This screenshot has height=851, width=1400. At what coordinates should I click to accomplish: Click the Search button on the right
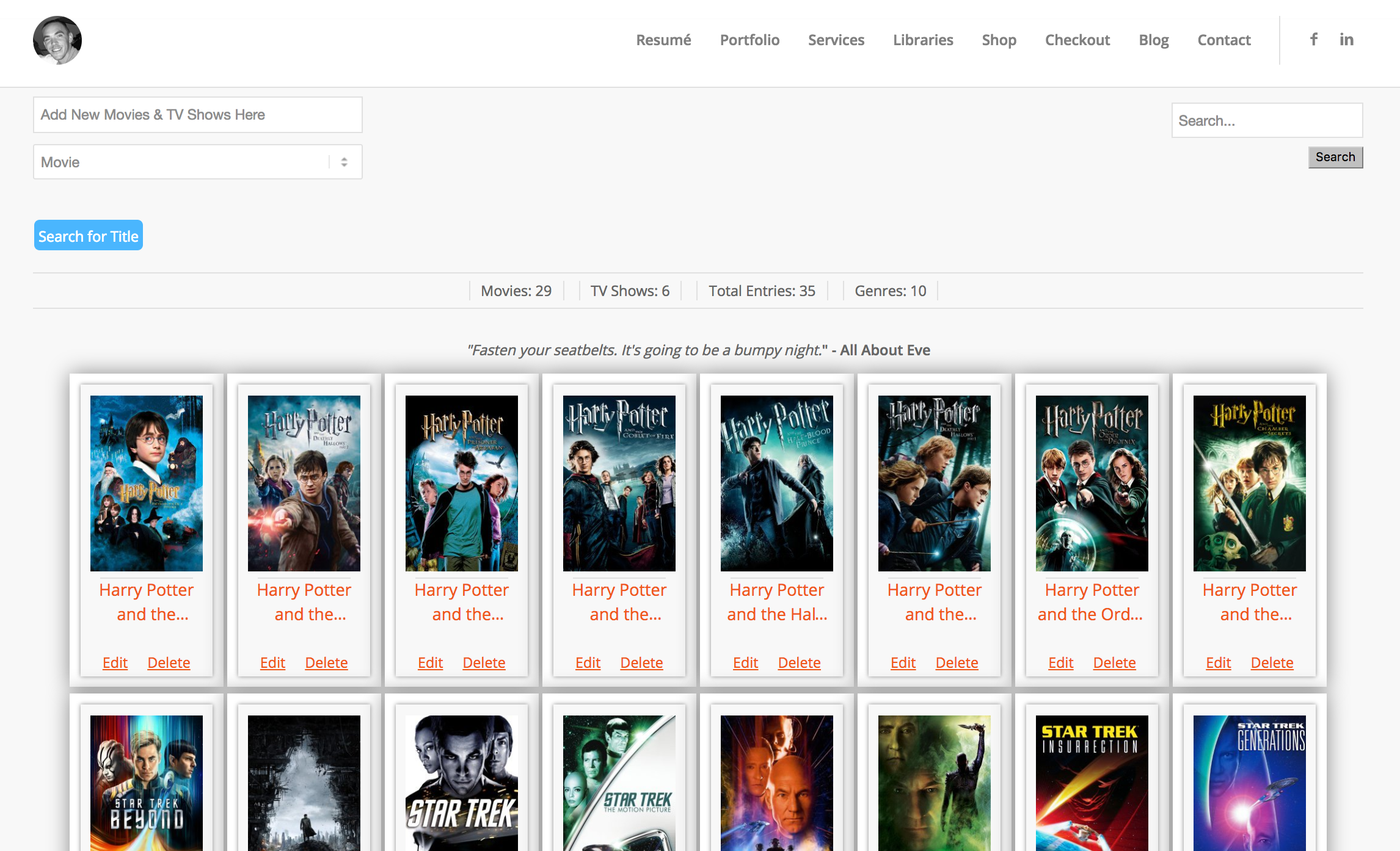point(1336,156)
